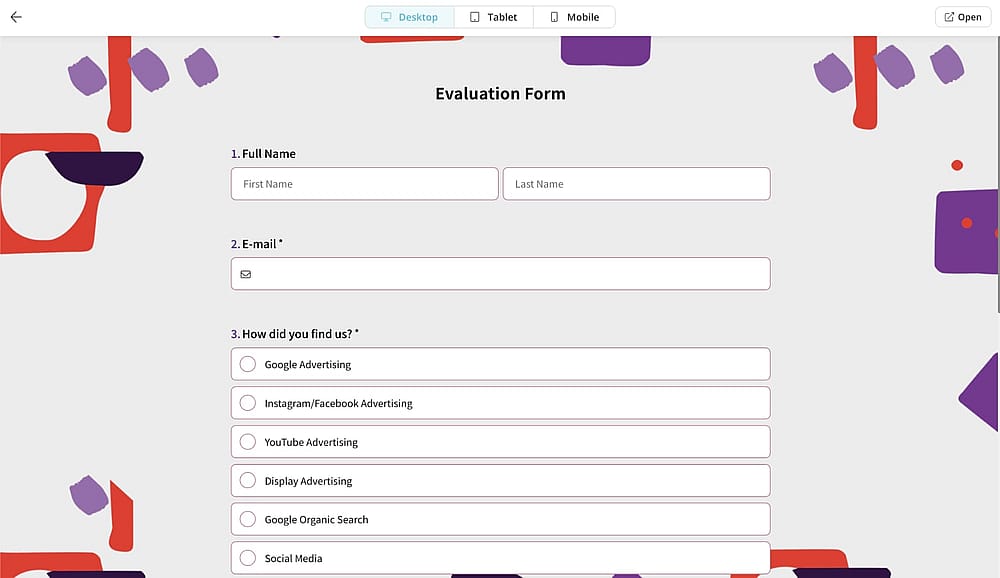
Task: Click the tablet device icon
Action: point(474,17)
